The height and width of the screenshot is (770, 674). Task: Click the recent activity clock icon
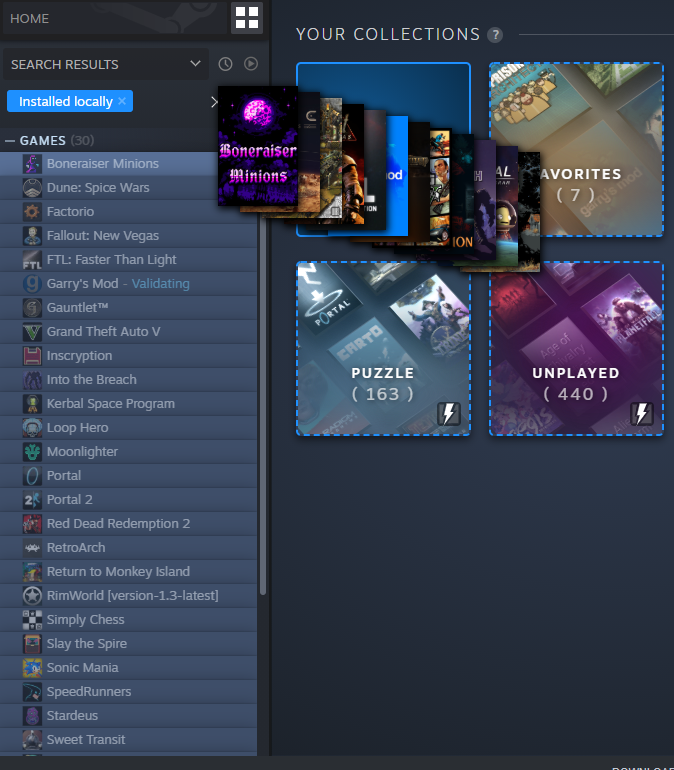point(225,64)
